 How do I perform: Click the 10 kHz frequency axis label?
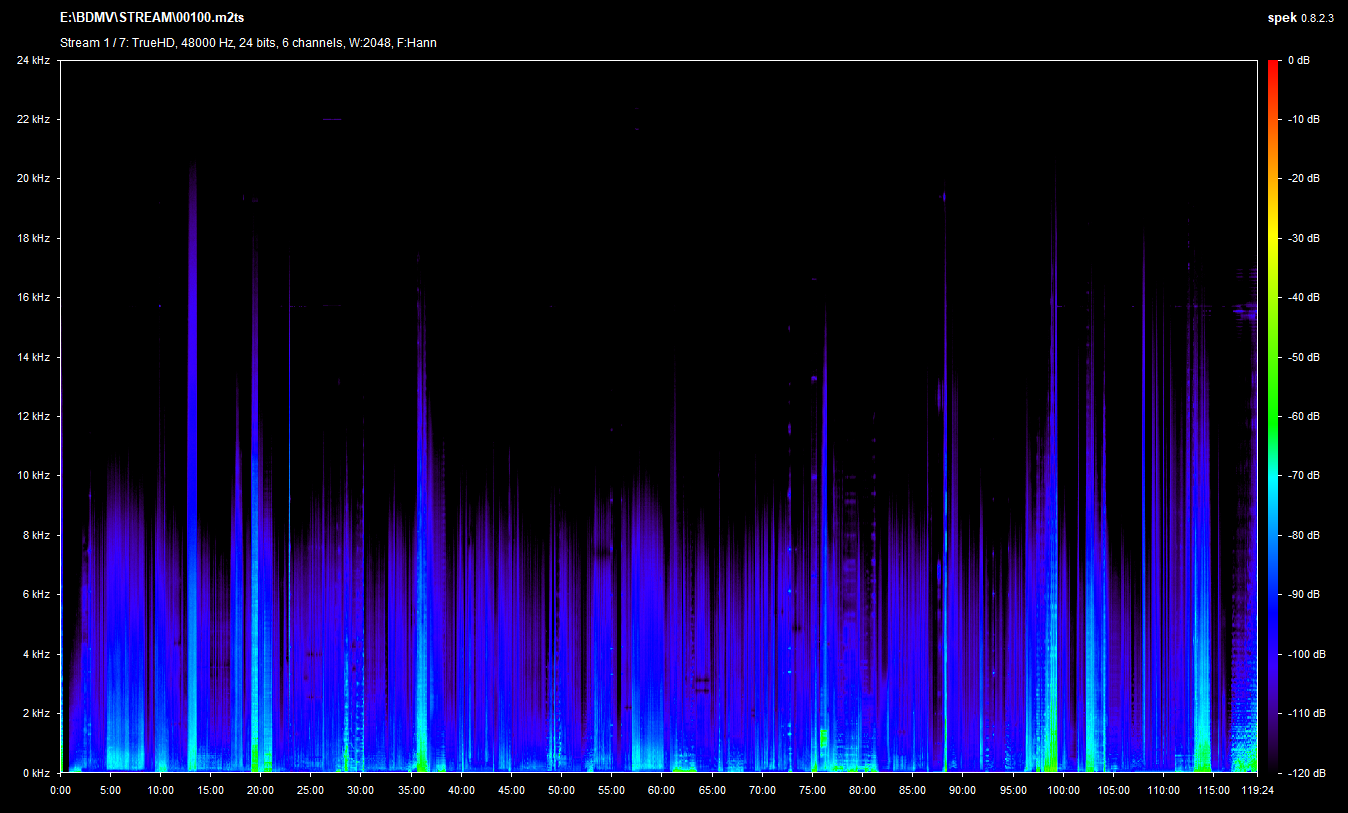click(33, 476)
